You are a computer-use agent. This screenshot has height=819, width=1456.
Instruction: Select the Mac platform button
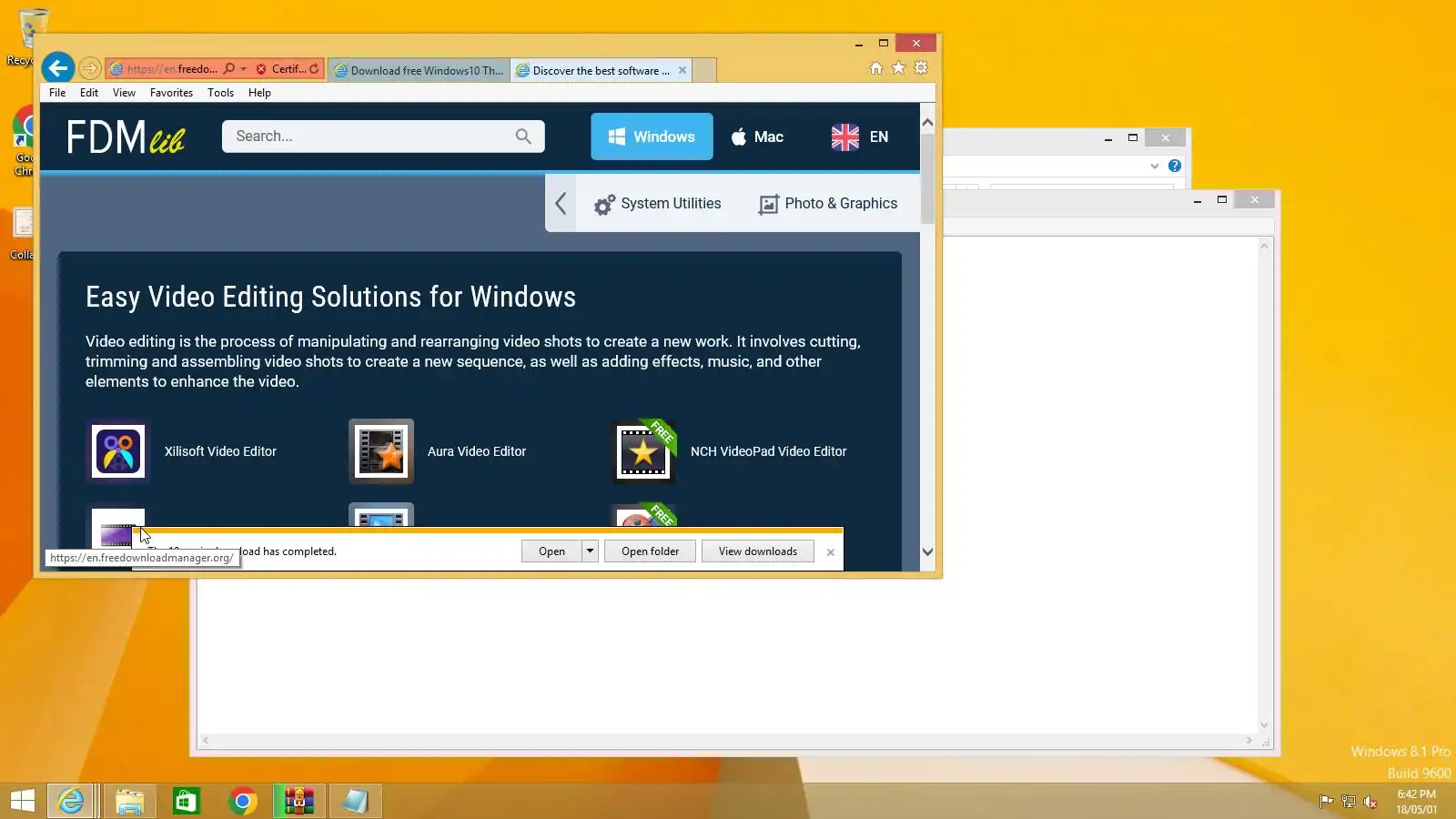pyautogui.click(x=757, y=136)
